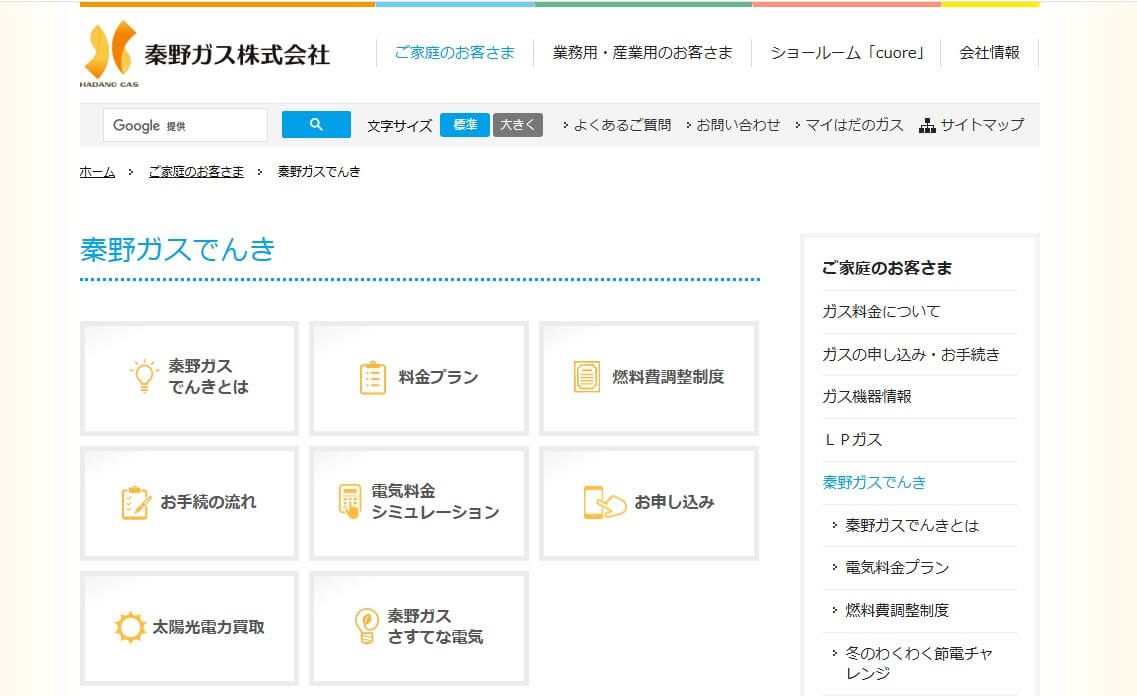Image resolution: width=1137 pixels, height=696 pixels.
Task: Open 電気料金プラン in sidebar submenu
Action: click(x=897, y=568)
